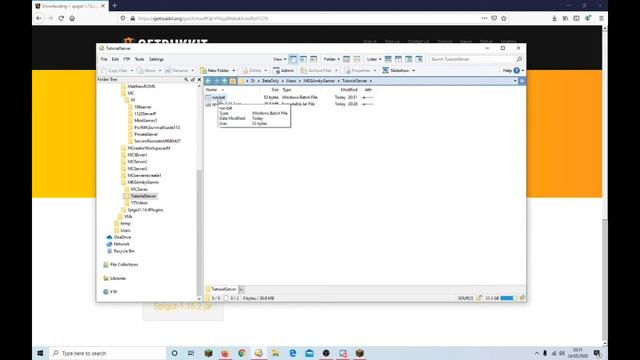Open the Settings menu
The image size is (640, 360).
156,59
